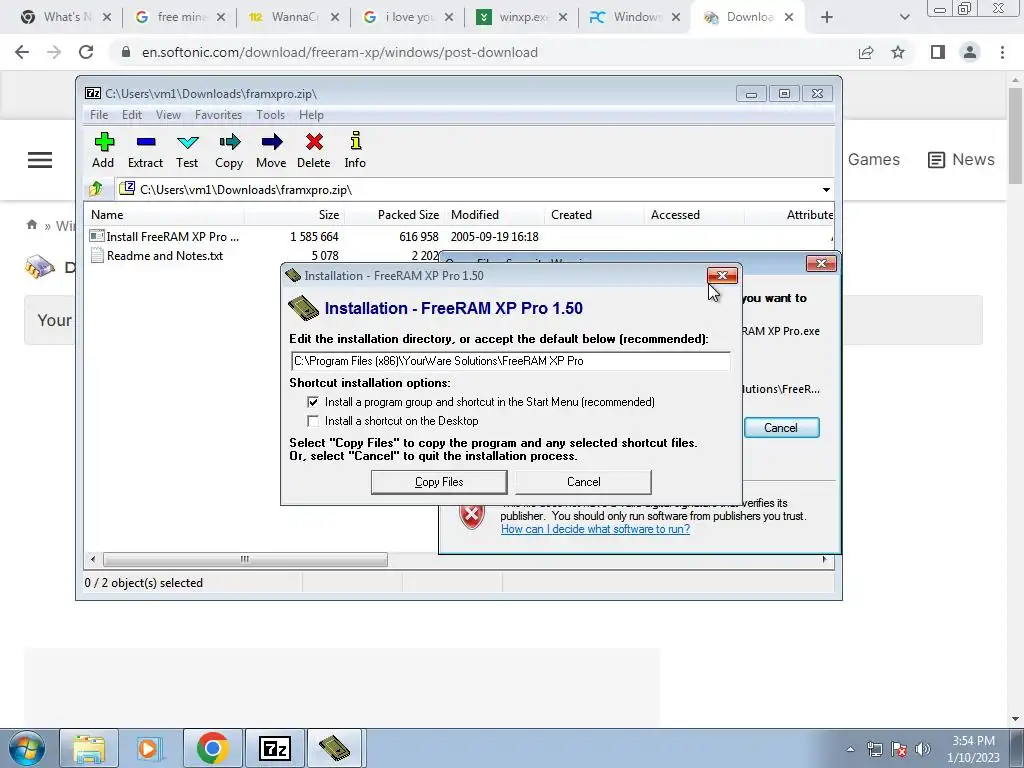Open the Chrome tab search chevron
This screenshot has width=1024, height=768.
(904, 17)
